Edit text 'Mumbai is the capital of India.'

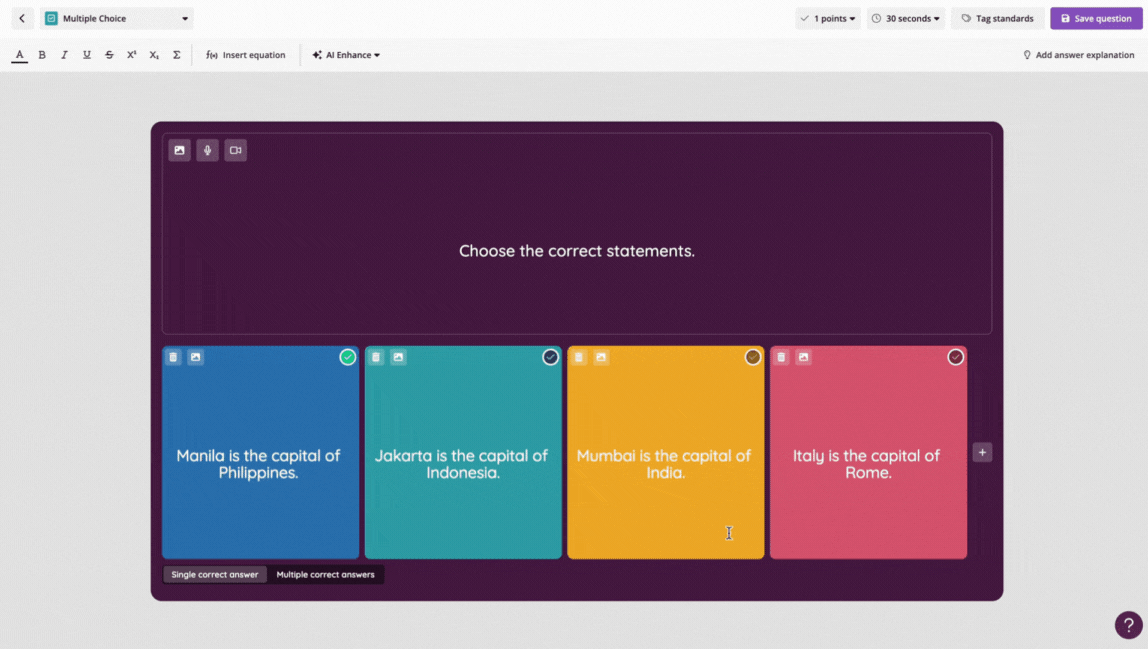point(664,464)
